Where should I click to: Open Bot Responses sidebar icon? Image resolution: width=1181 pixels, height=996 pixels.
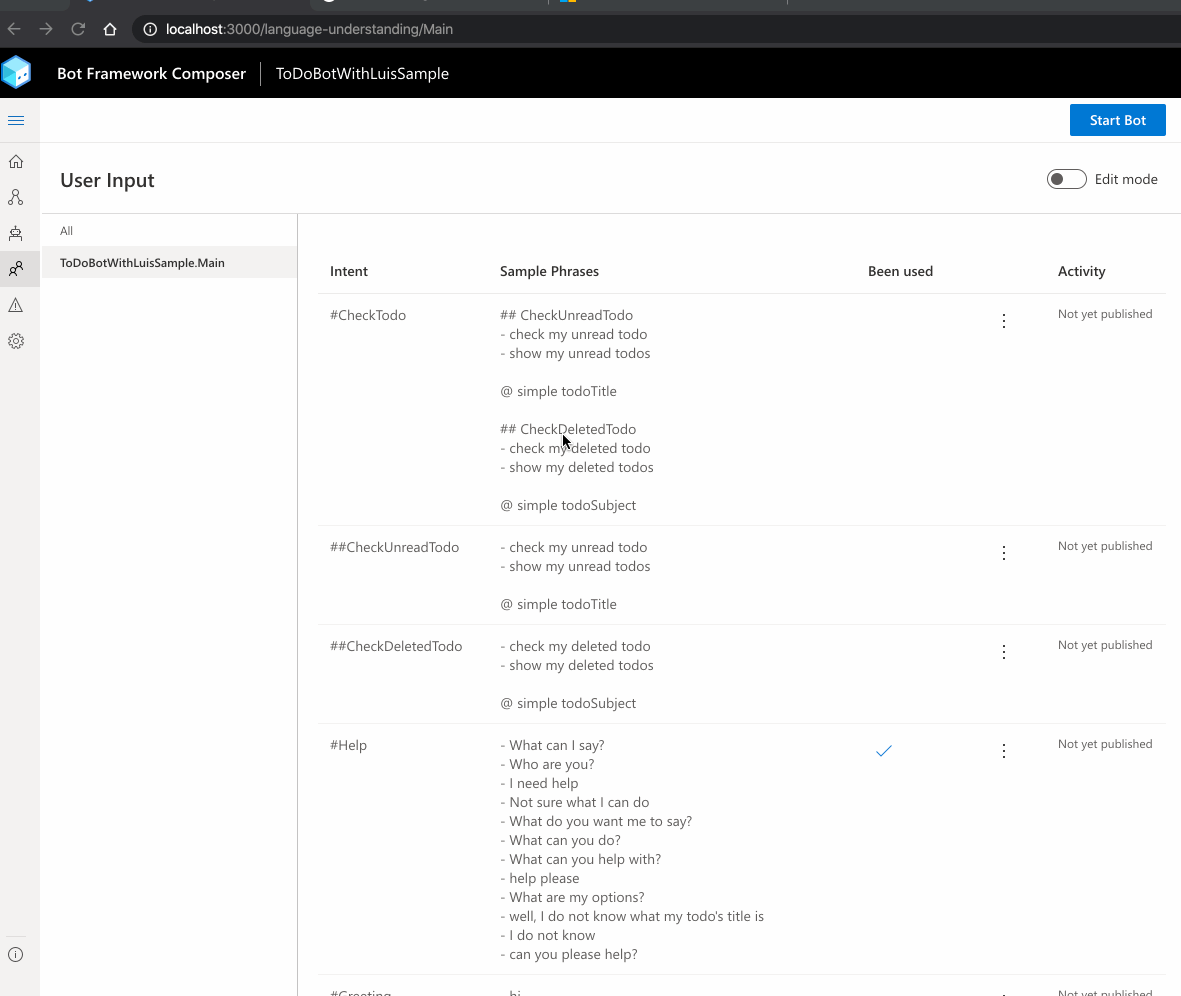click(16, 234)
